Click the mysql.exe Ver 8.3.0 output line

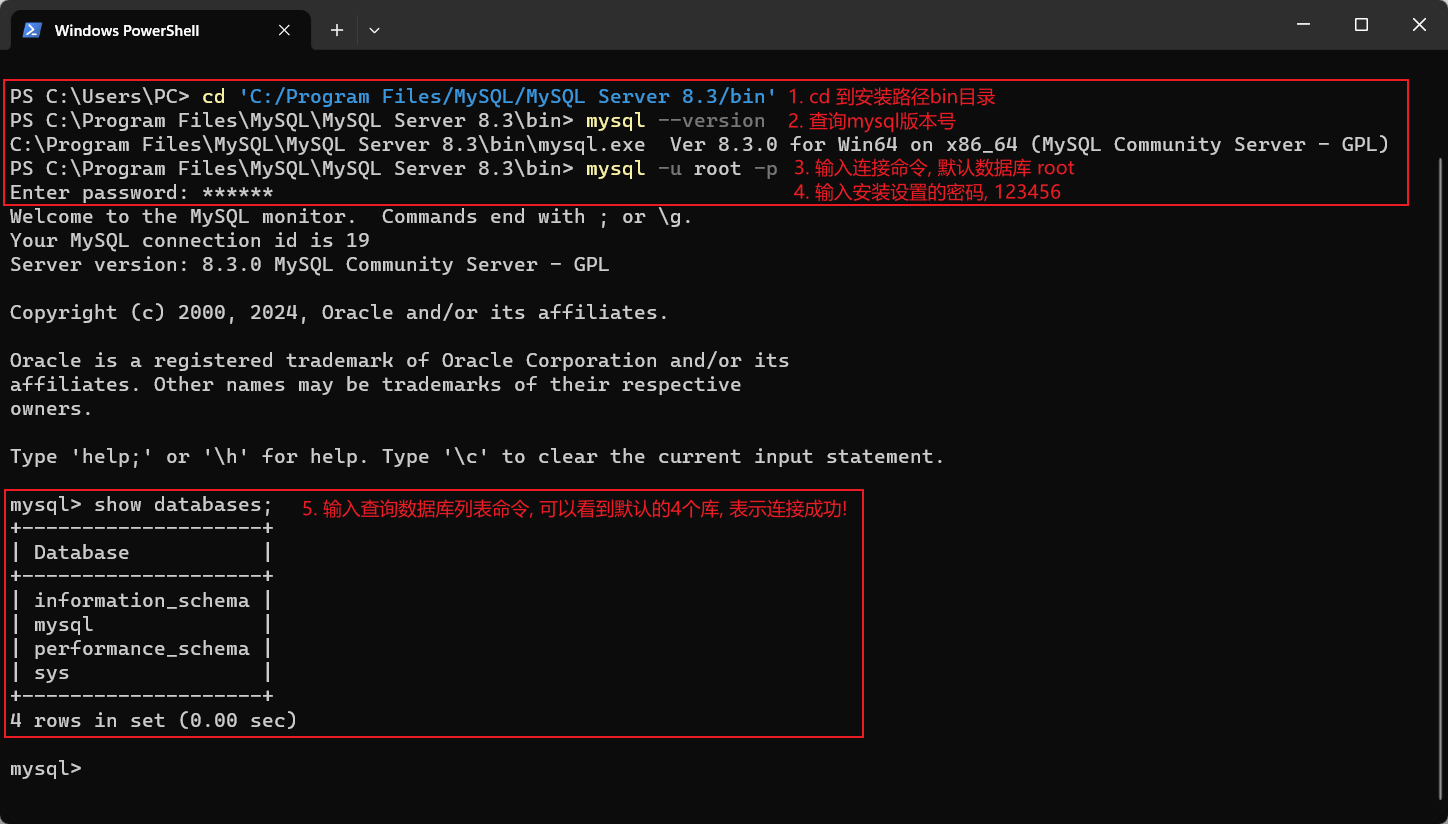(699, 144)
